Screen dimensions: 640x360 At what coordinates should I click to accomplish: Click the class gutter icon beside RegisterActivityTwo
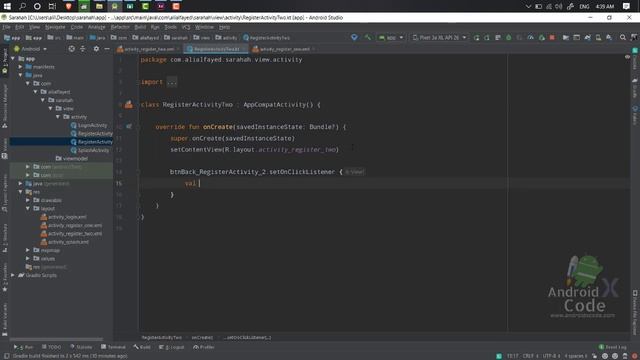(129, 104)
